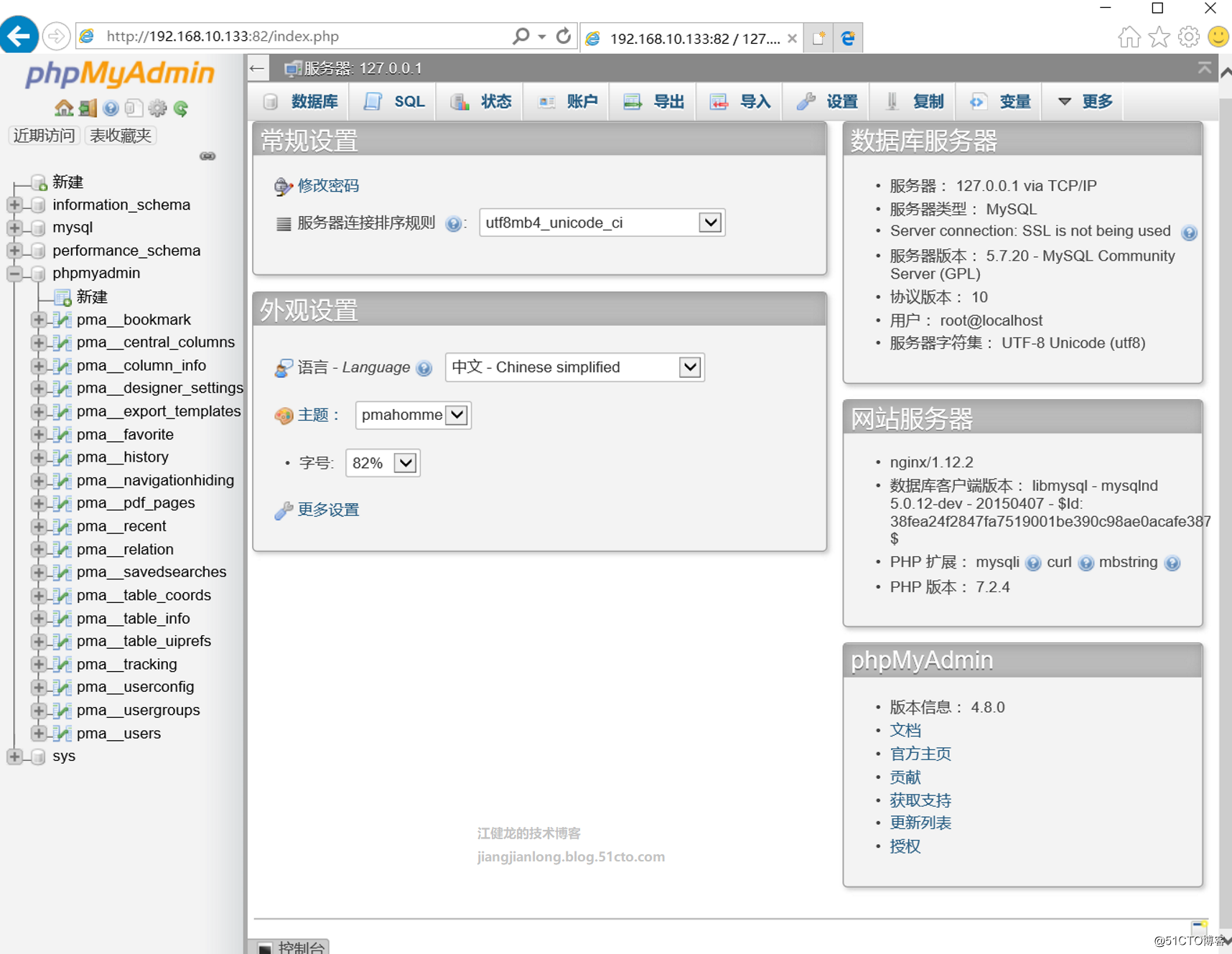Image resolution: width=1232 pixels, height=954 pixels.
Task: Click table icon of pma__users
Action: tap(63, 733)
